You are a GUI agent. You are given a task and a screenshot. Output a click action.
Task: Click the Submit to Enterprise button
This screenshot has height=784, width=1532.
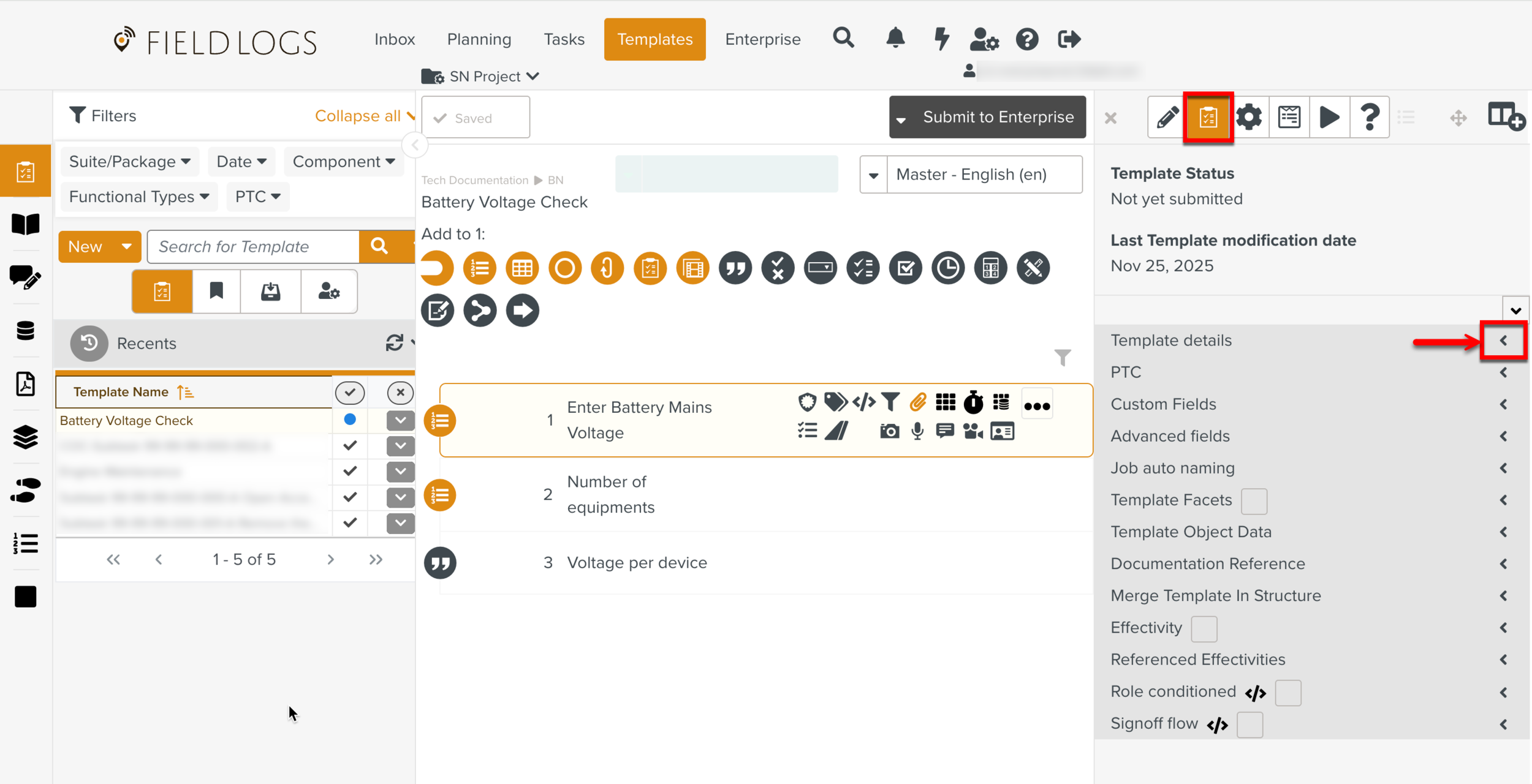998,117
